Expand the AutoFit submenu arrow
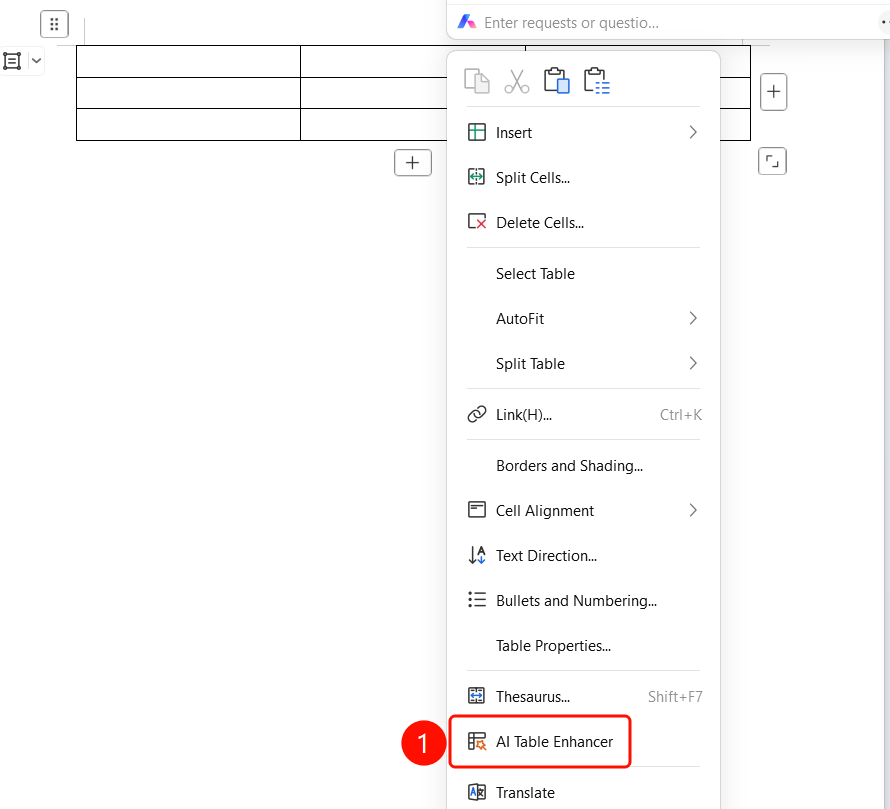This screenshot has height=809, width=890. click(693, 318)
